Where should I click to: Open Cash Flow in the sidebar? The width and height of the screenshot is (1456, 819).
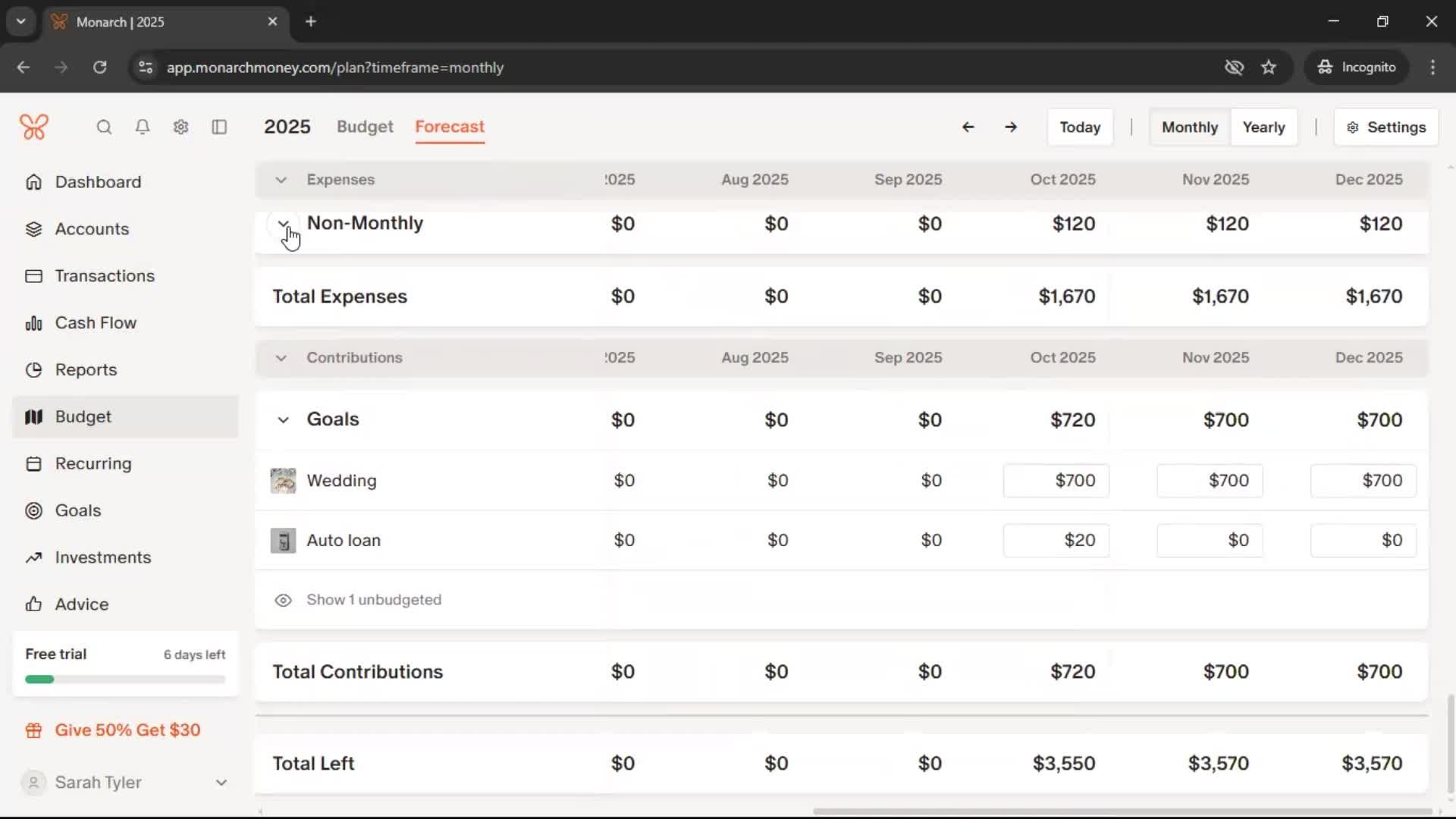[x=96, y=323]
